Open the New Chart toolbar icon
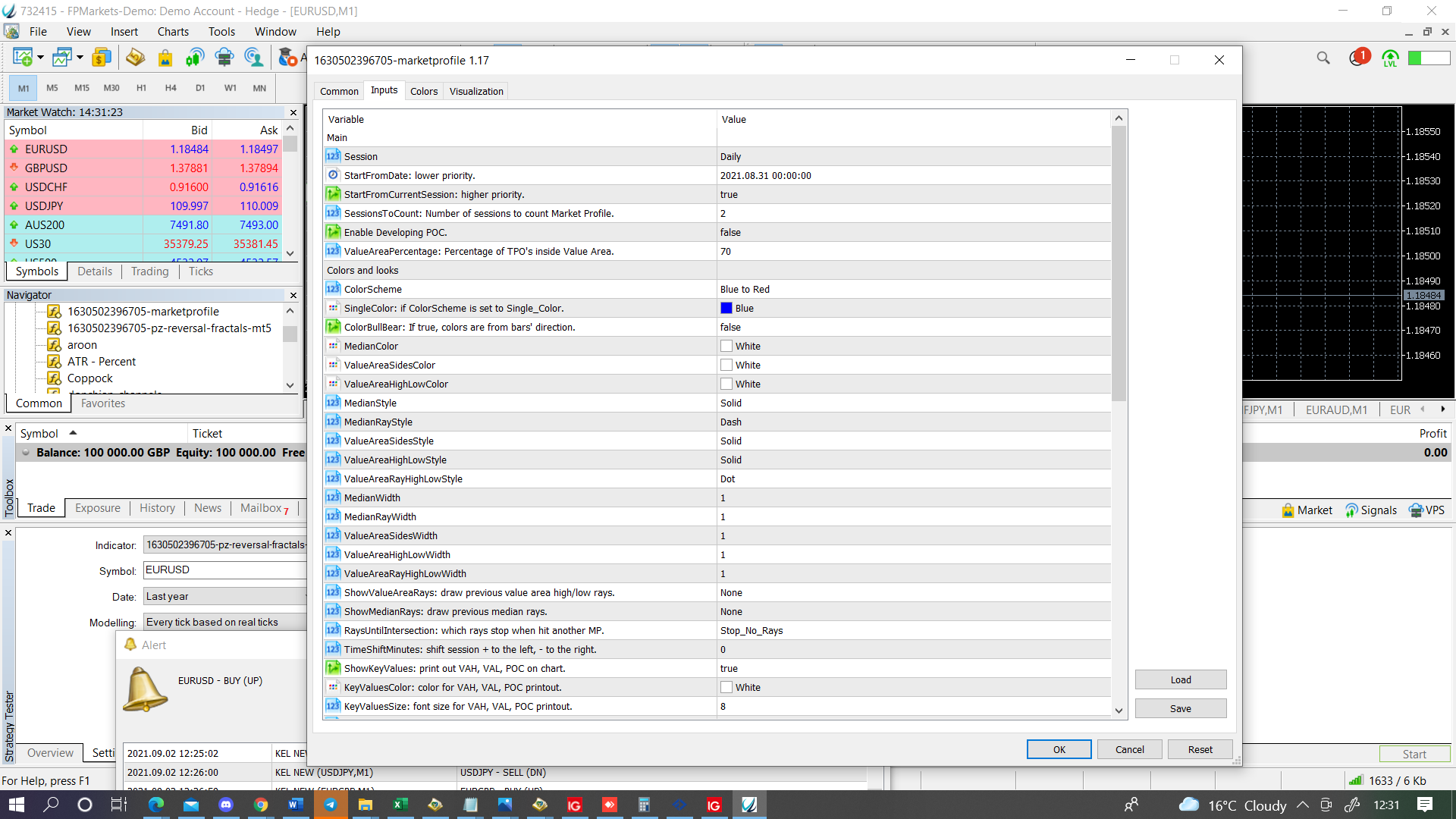 coord(23,58)
